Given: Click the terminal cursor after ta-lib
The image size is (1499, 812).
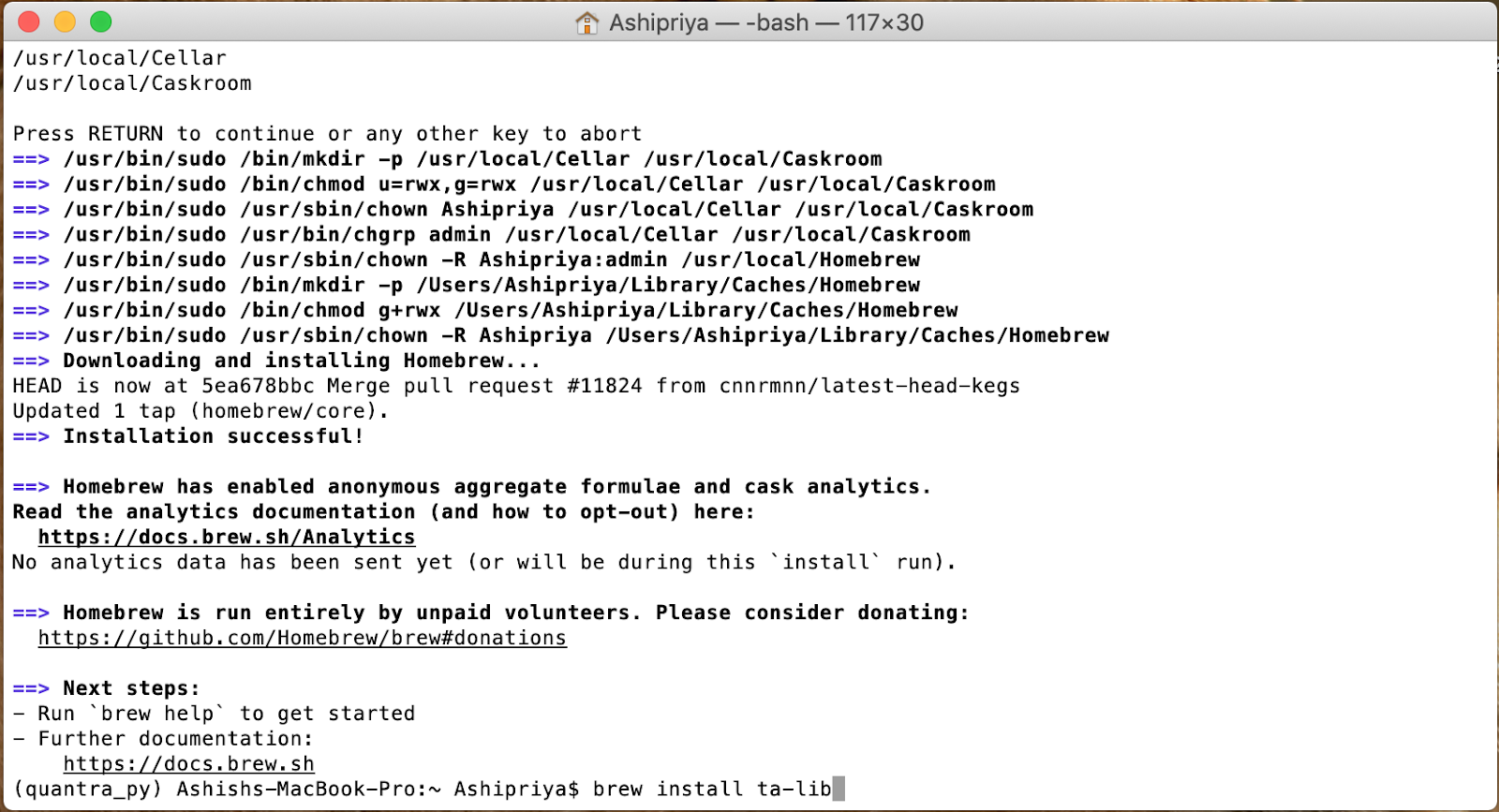Looking at the screenshot, I should [x=839, y=789].
